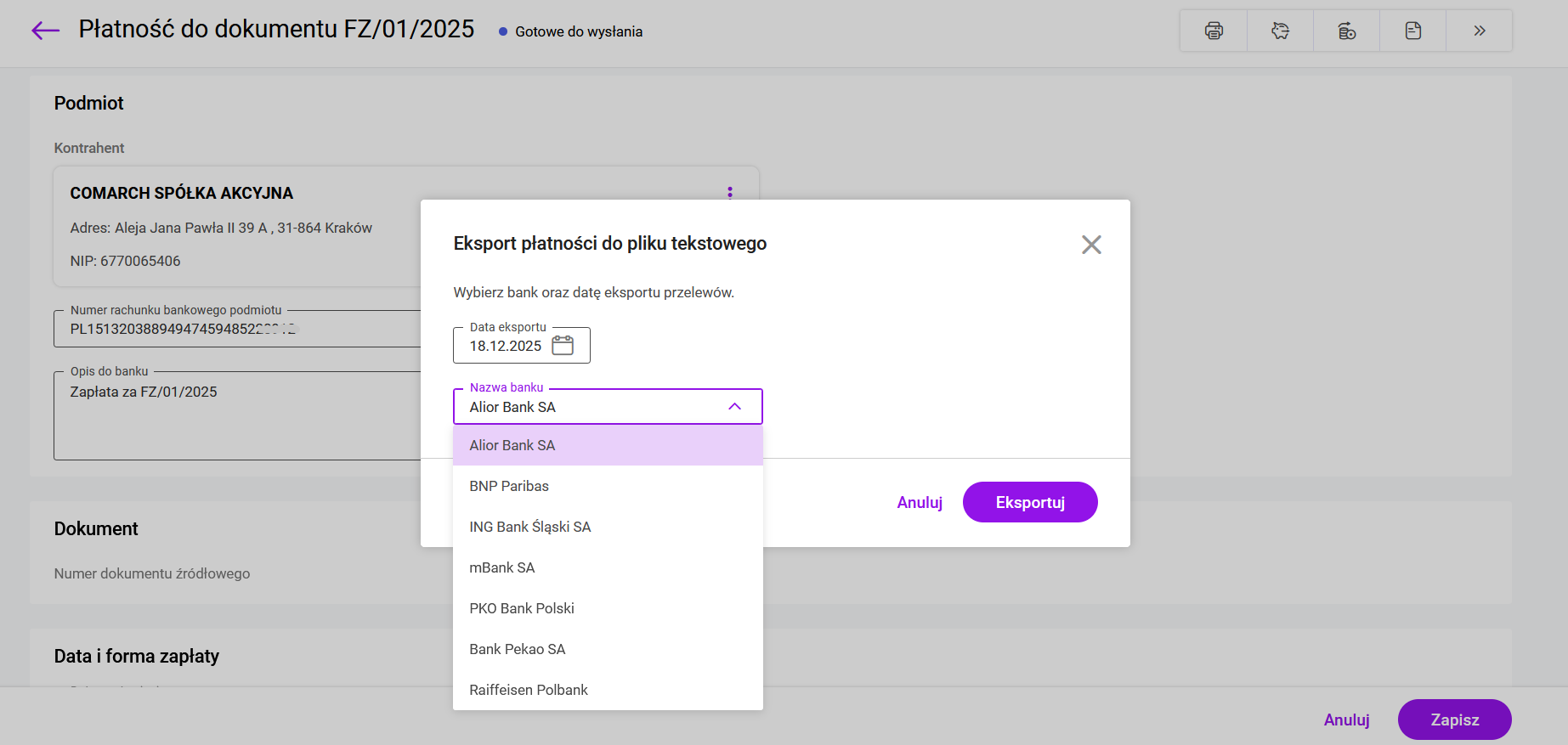The width and height of the screenshot is (1568, 745).
Task: Click the Data eksportu date field
Action: tap(506, 347)
